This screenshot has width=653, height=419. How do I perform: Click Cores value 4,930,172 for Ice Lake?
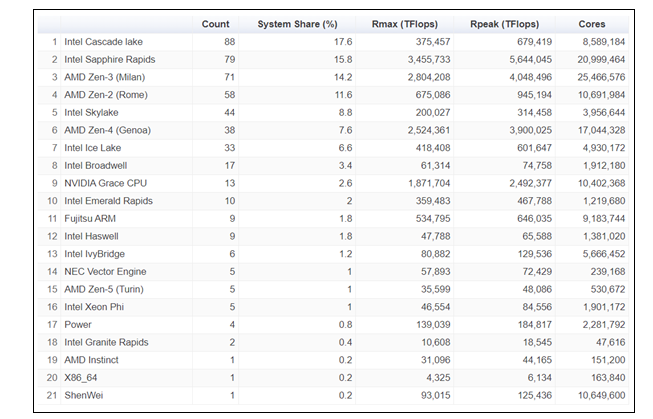[x=603, y=148]
